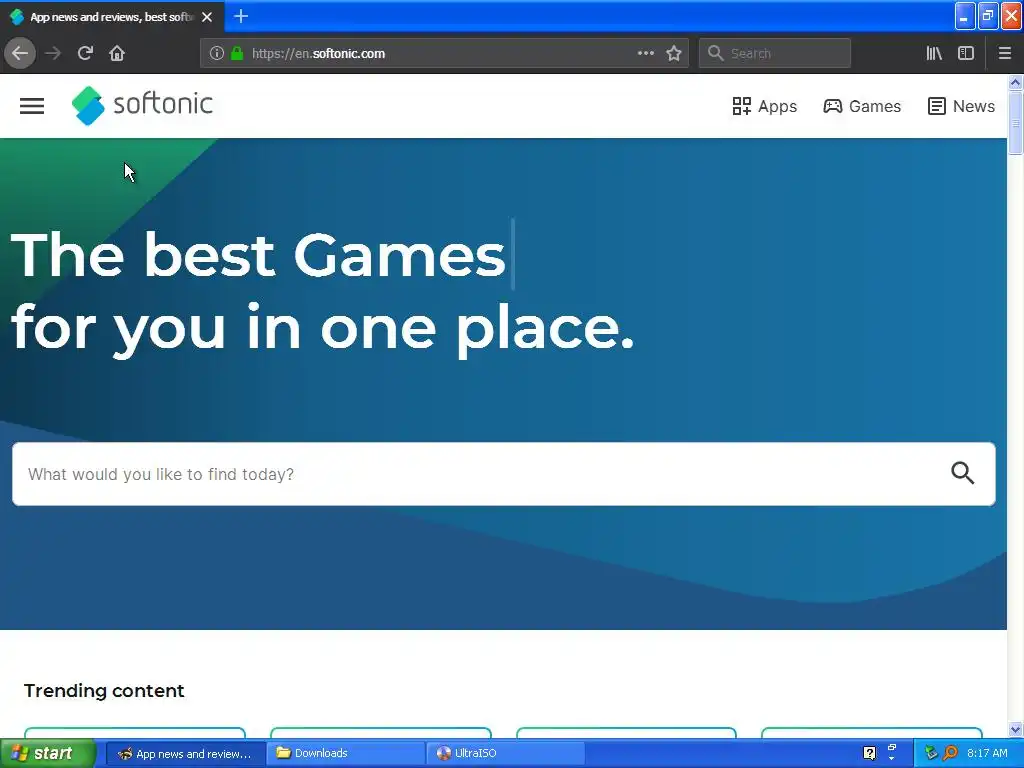This screenshot has height=768, width=1024.
Task: Close the Softonic browser tab
Action: click(207, 17)
